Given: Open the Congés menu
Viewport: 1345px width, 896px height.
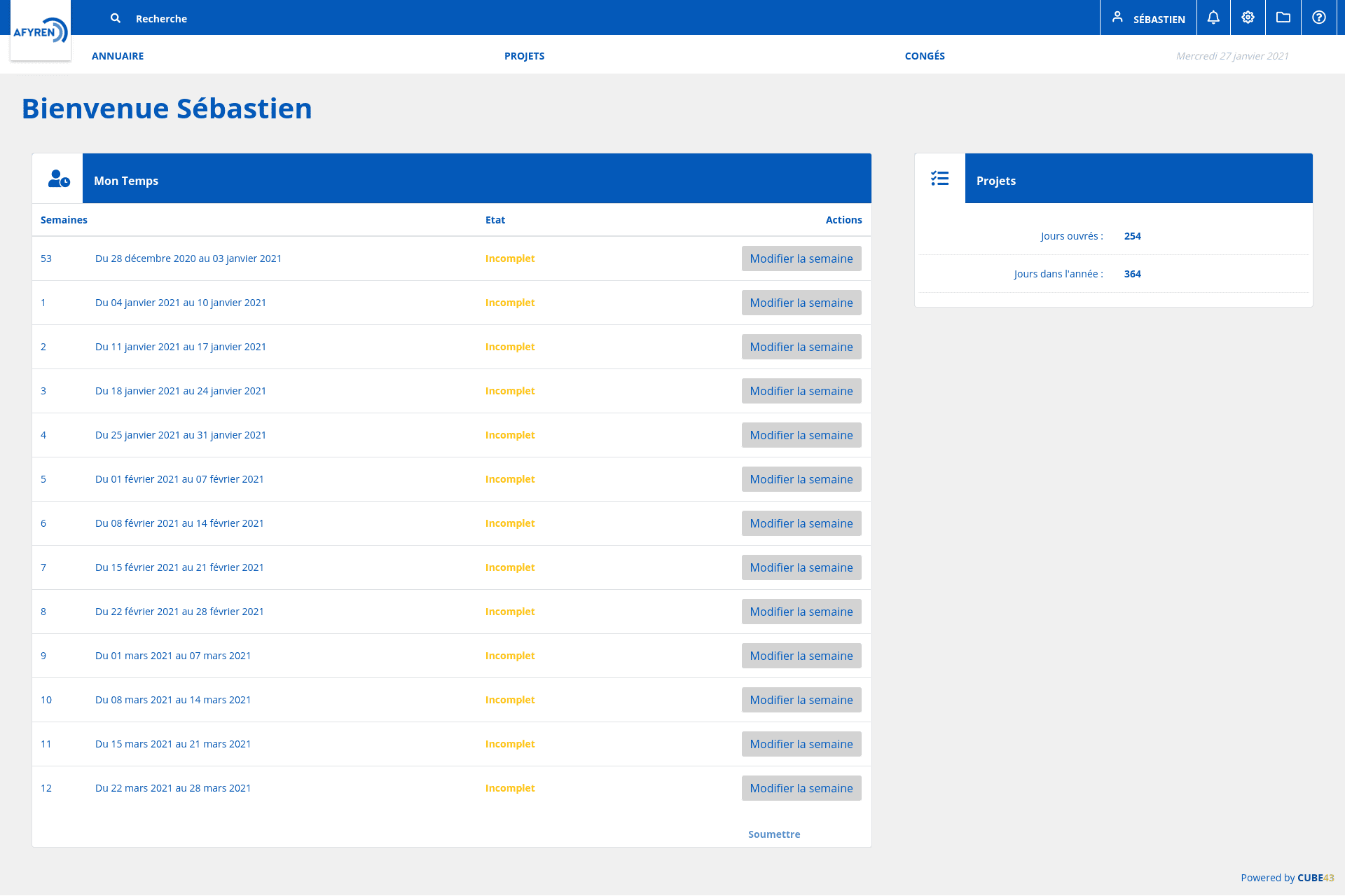Looking at the screenshot, I should (925, 56).
